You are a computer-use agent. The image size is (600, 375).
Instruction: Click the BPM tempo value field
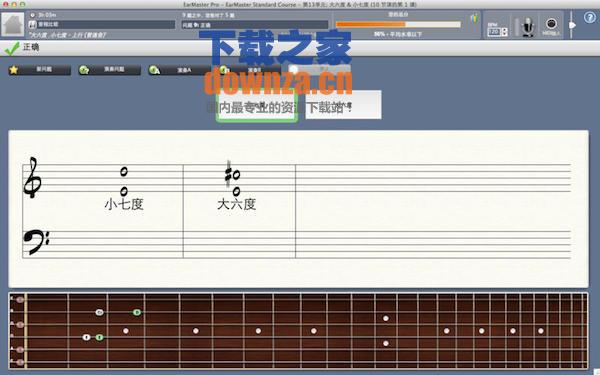pos(494,32)
